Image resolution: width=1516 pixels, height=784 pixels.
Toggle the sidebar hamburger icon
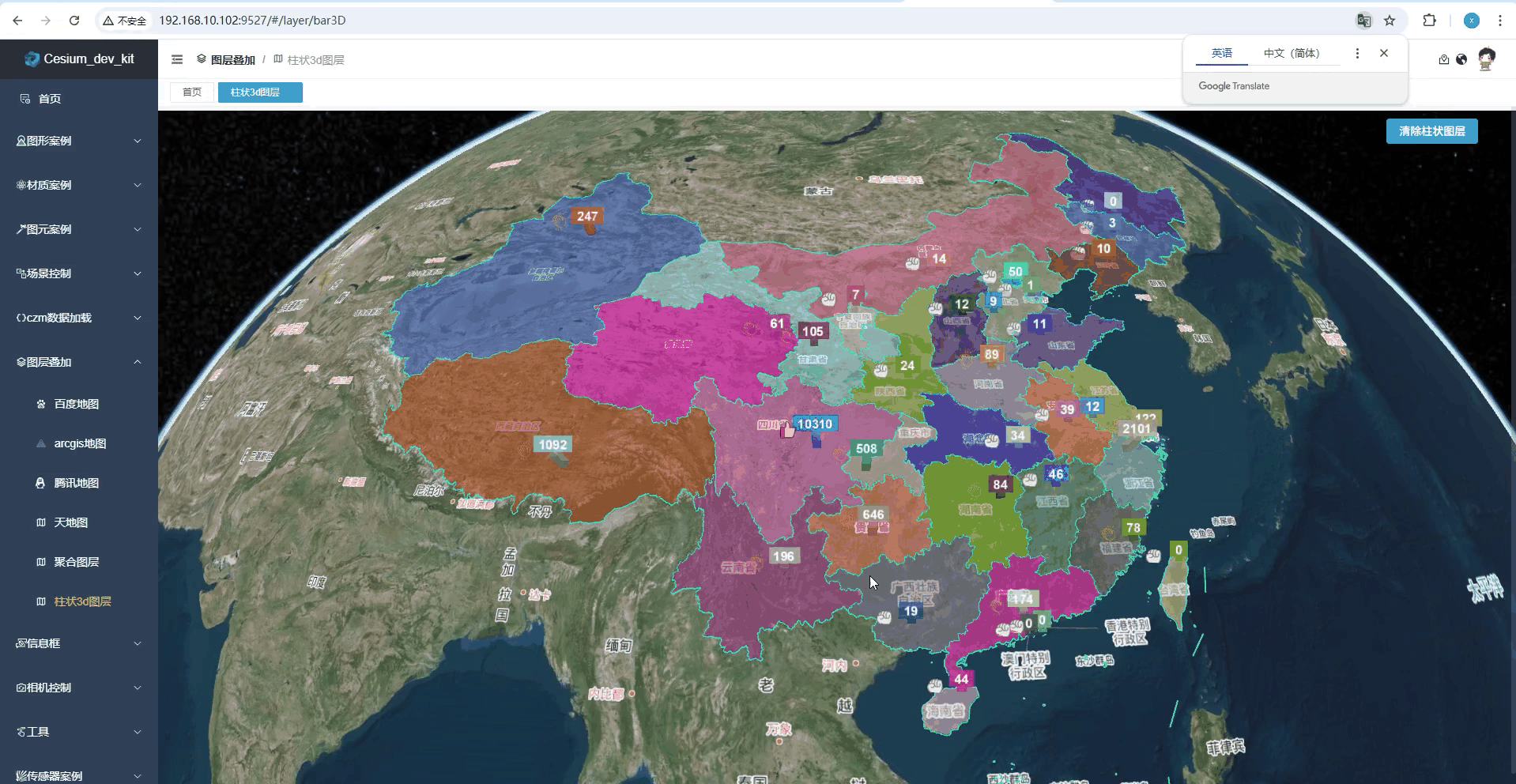[177, 59]
